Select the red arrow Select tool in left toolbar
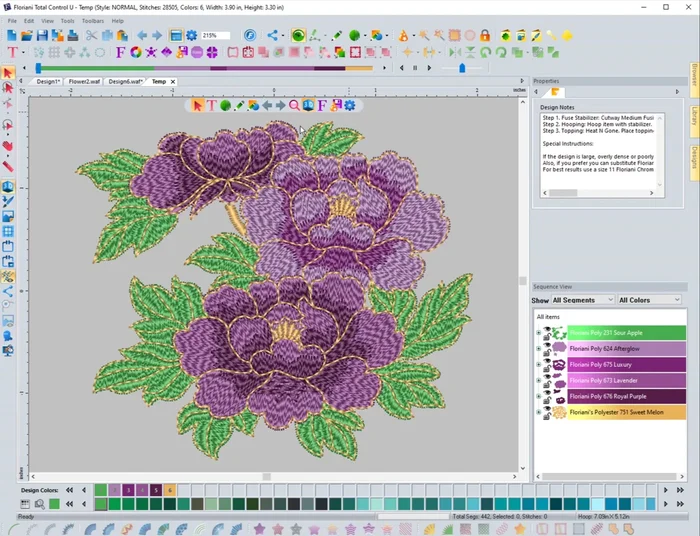 click(8, 73)
